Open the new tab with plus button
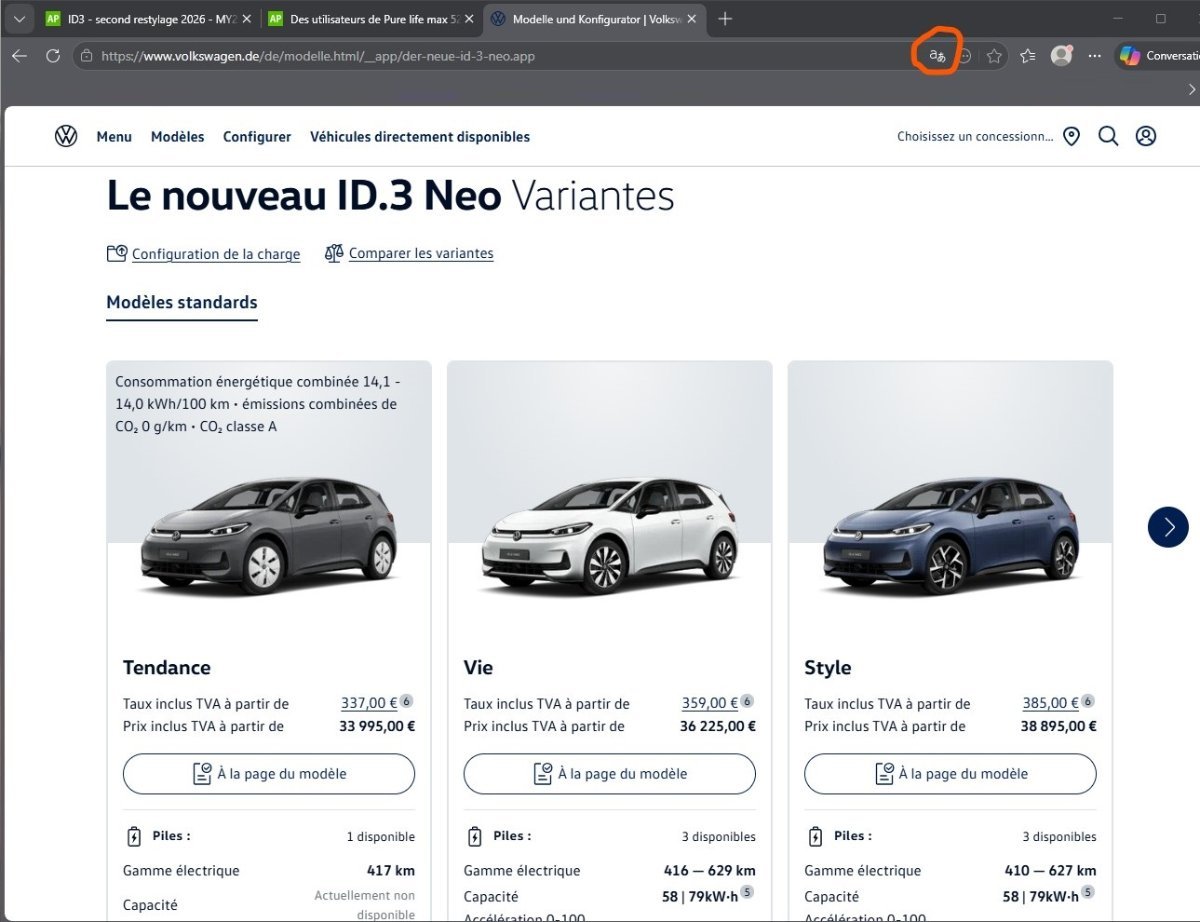 [x=725, y=19]
